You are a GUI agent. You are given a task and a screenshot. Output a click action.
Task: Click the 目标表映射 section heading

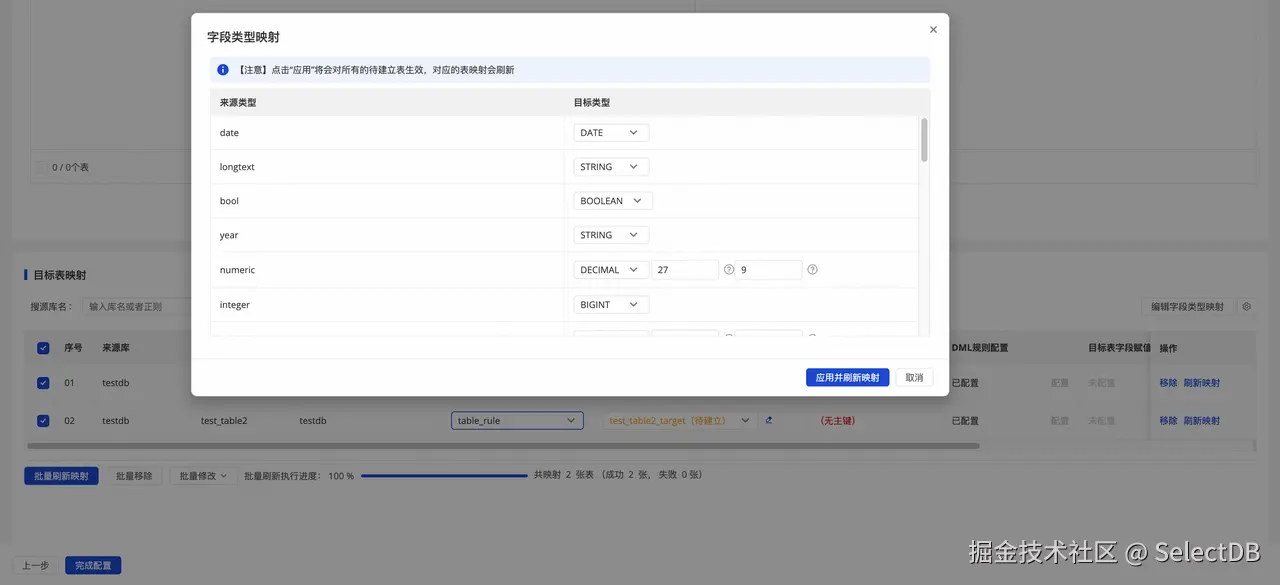[60, 275]
